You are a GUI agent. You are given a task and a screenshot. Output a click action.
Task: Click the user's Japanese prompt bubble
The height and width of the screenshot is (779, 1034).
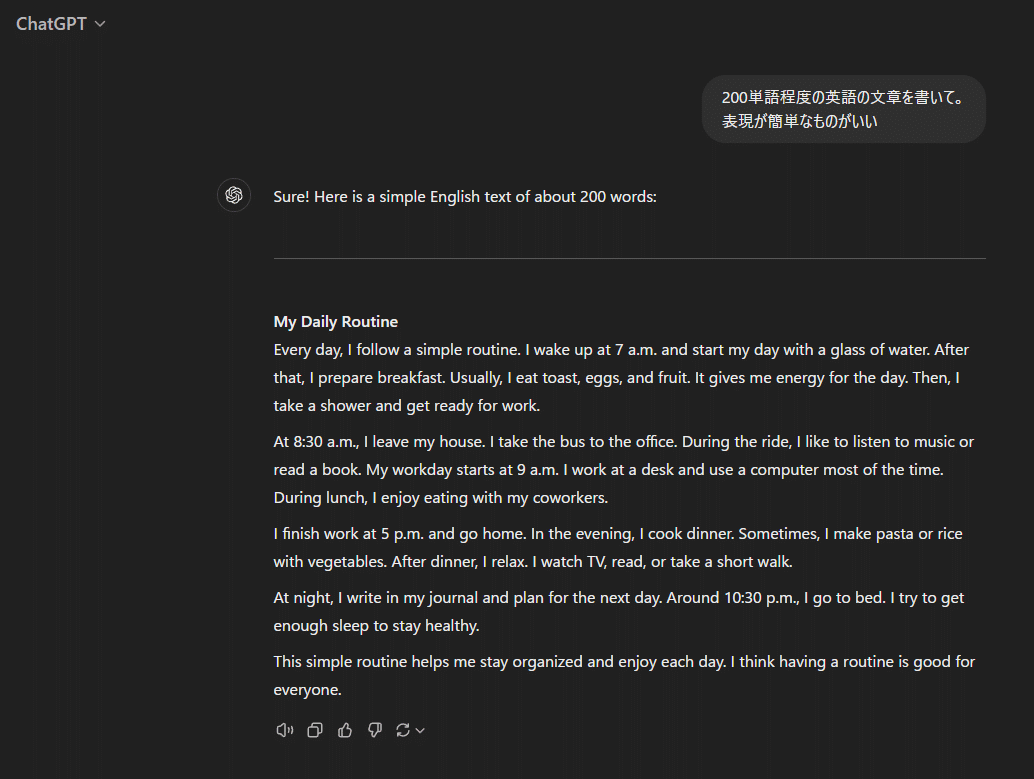[x=843, y=109]
